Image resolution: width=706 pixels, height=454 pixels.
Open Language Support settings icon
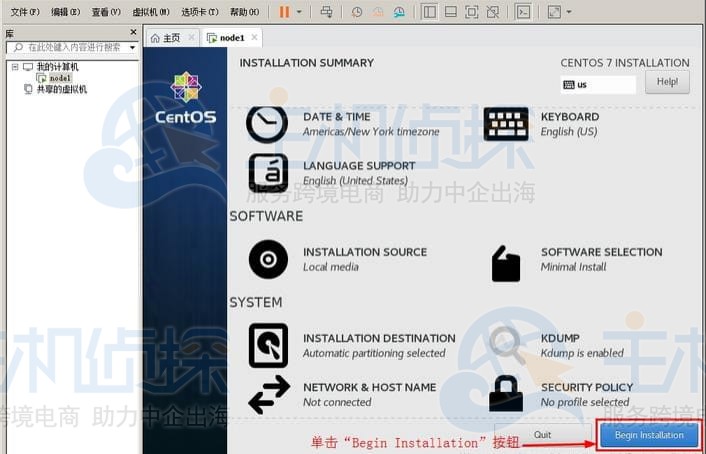point(267,173)
